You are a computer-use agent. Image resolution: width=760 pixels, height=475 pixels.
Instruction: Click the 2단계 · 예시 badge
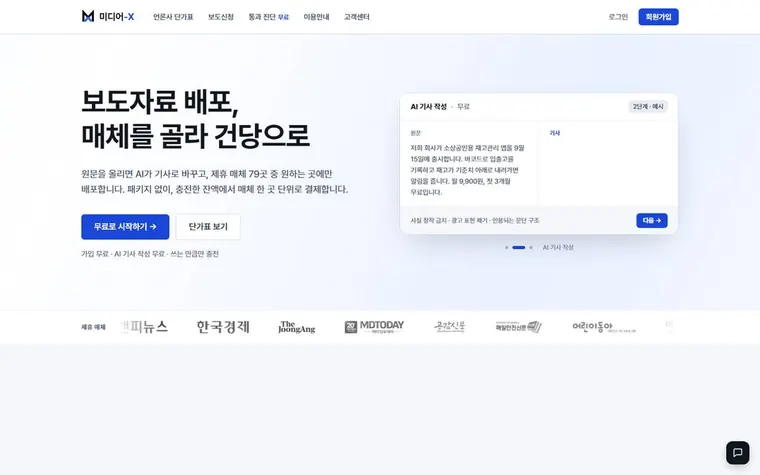pyautogui.click(x=648, y=107)
